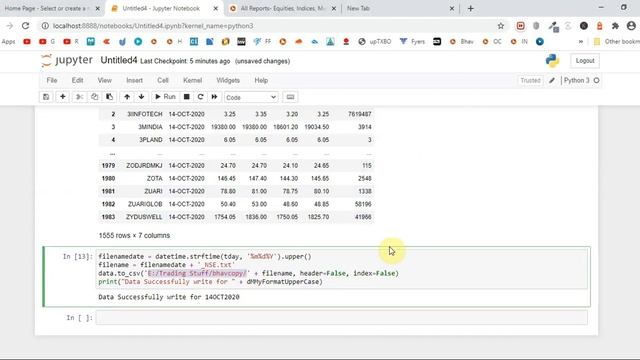Save the notebook with the floppy icon

[x=46, y=97]
